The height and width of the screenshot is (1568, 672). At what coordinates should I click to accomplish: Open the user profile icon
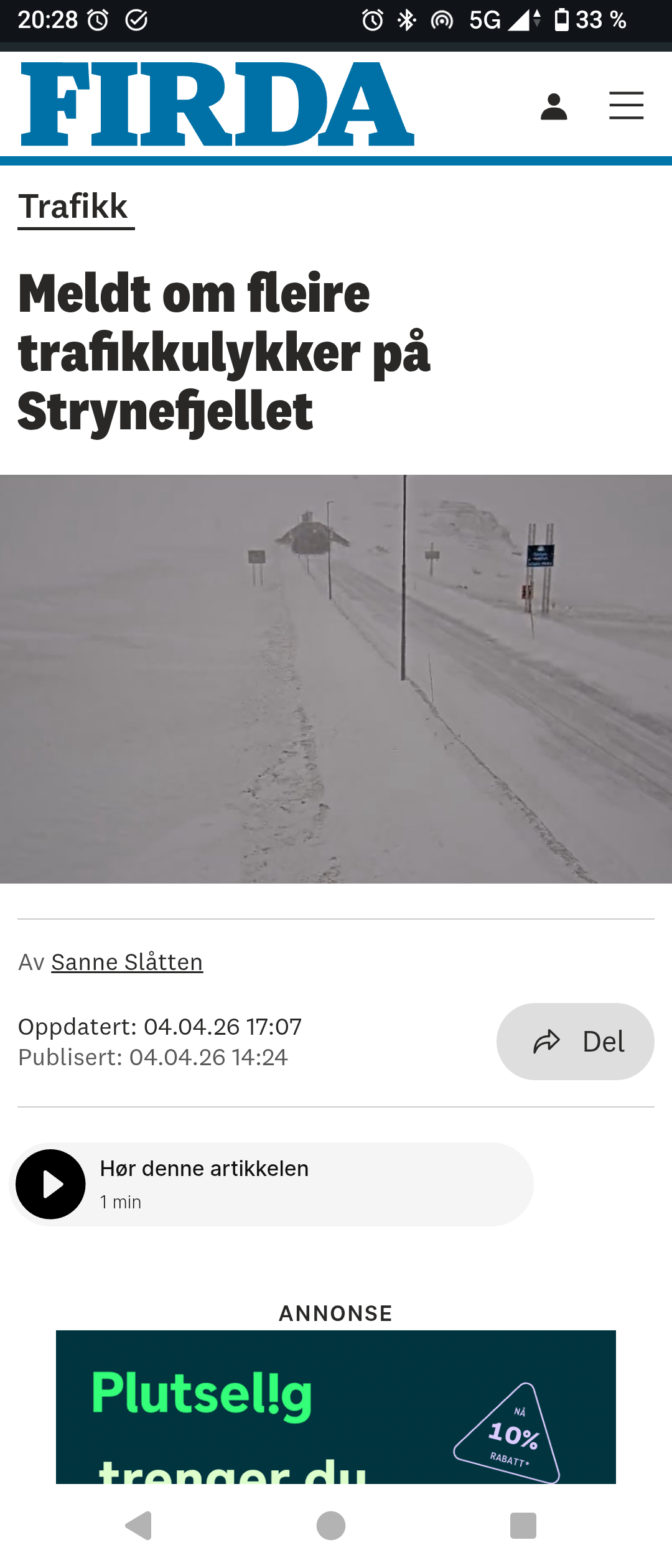[x=554, y=106]
